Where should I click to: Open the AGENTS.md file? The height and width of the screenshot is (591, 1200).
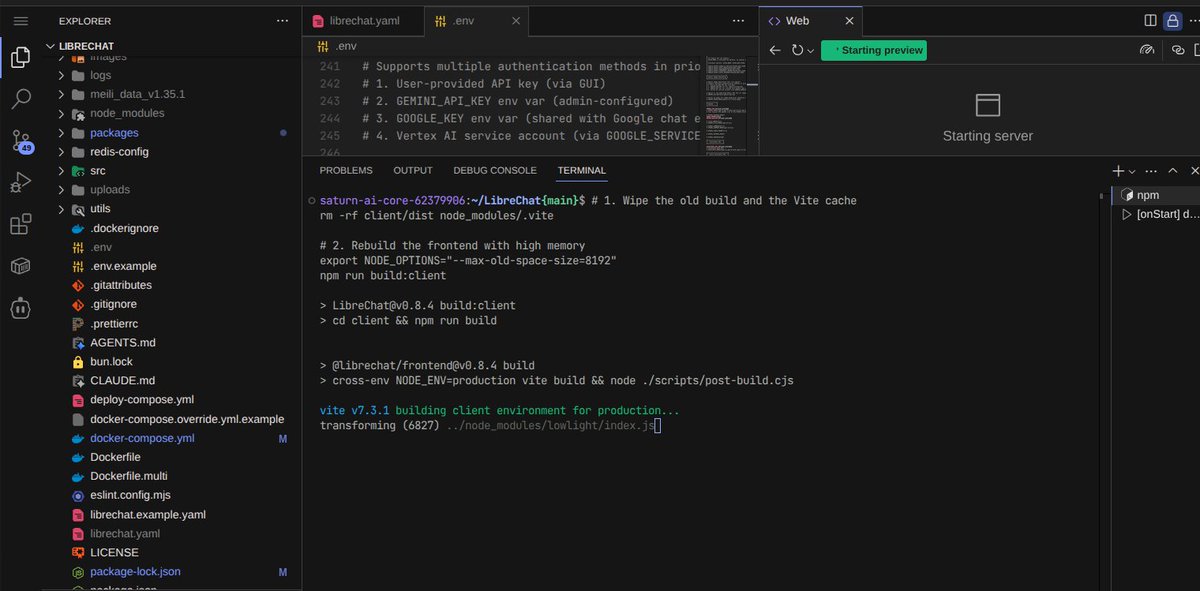(x=122, y=342)
